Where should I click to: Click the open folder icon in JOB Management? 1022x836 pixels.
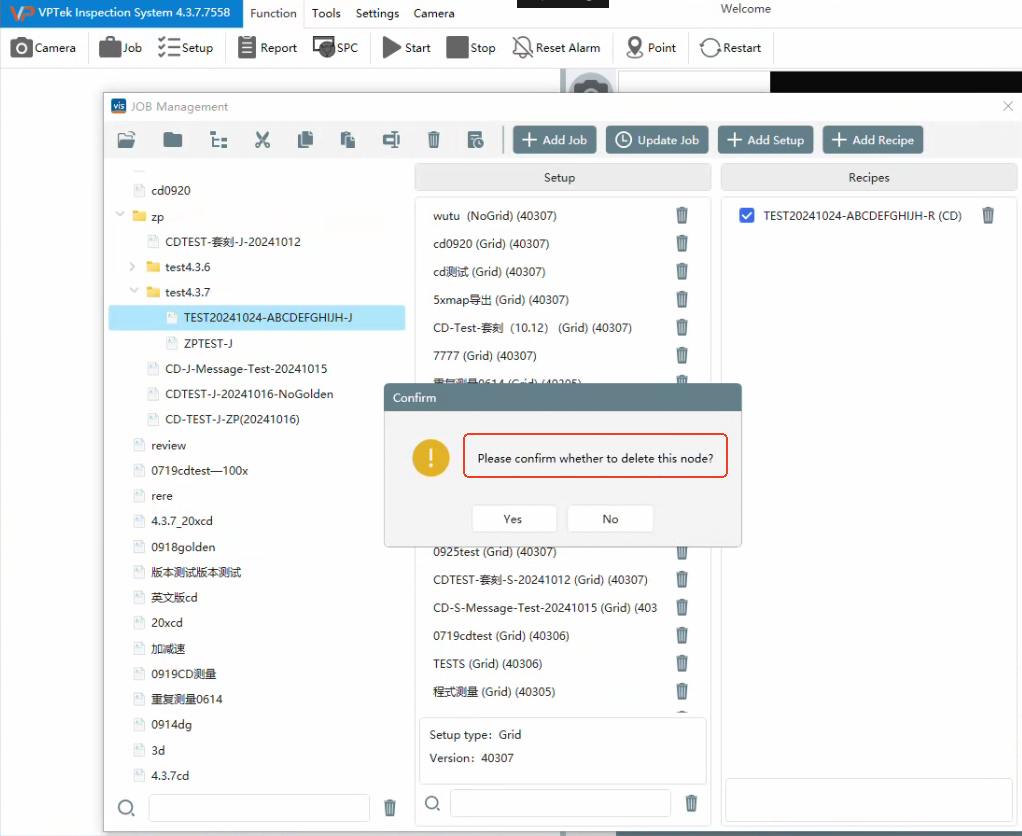(x=126, y=139)
